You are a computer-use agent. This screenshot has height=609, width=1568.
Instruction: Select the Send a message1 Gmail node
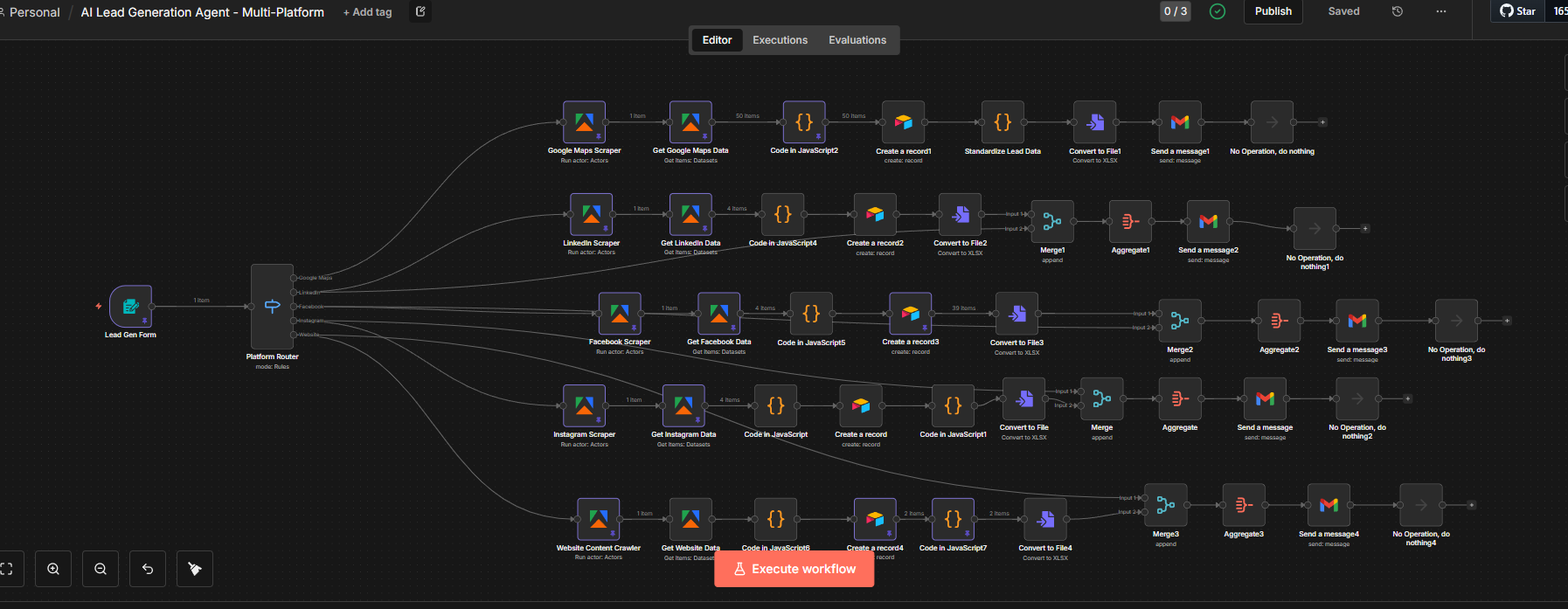[x=1180, y=122]
